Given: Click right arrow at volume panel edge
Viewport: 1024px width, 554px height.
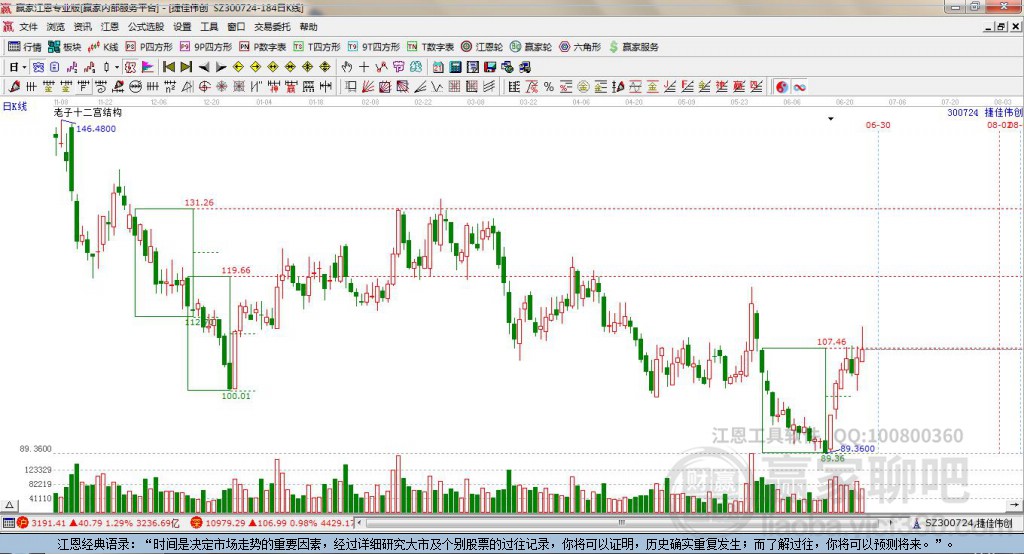Looking at the screenshot, I should (1014, 505).
